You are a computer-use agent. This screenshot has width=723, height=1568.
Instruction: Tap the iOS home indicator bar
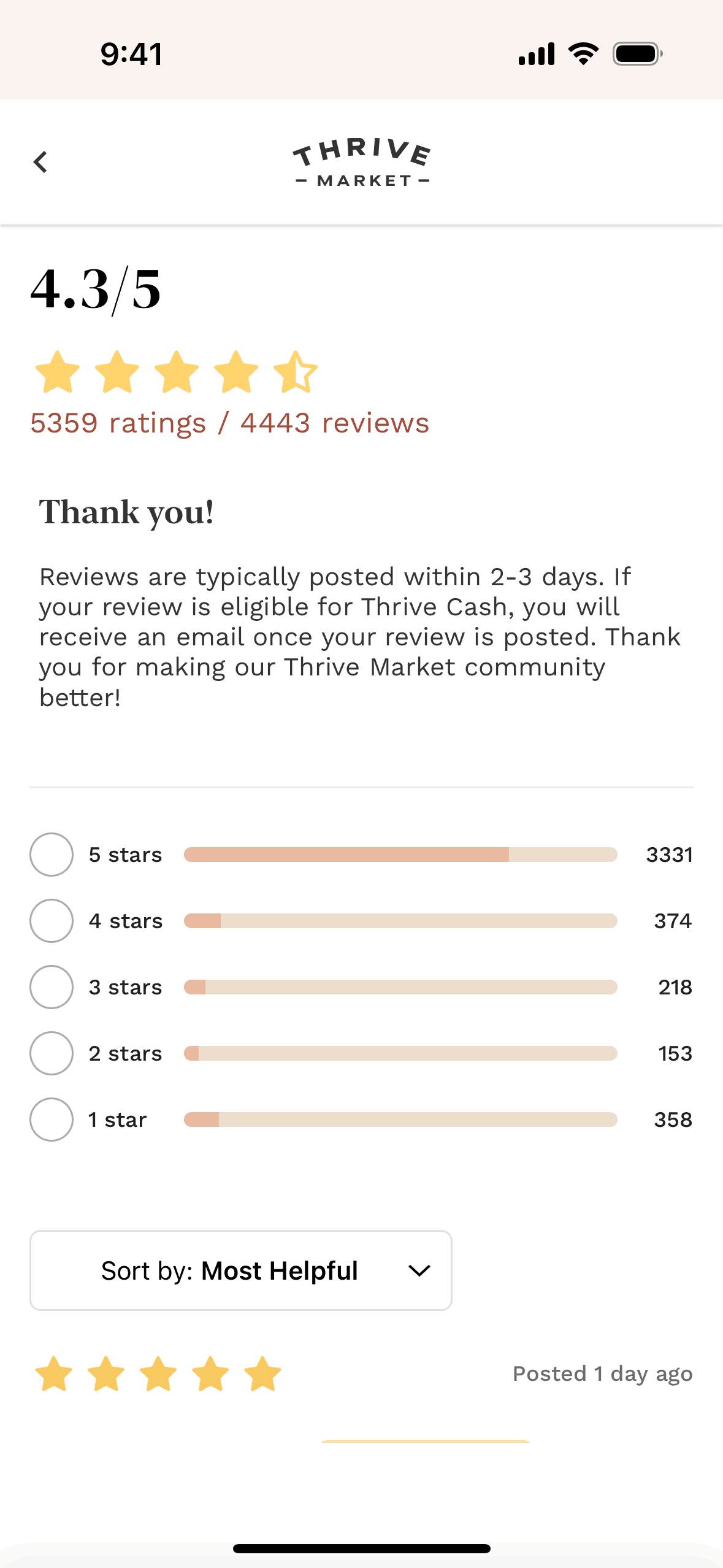(x=362, y=1549)
